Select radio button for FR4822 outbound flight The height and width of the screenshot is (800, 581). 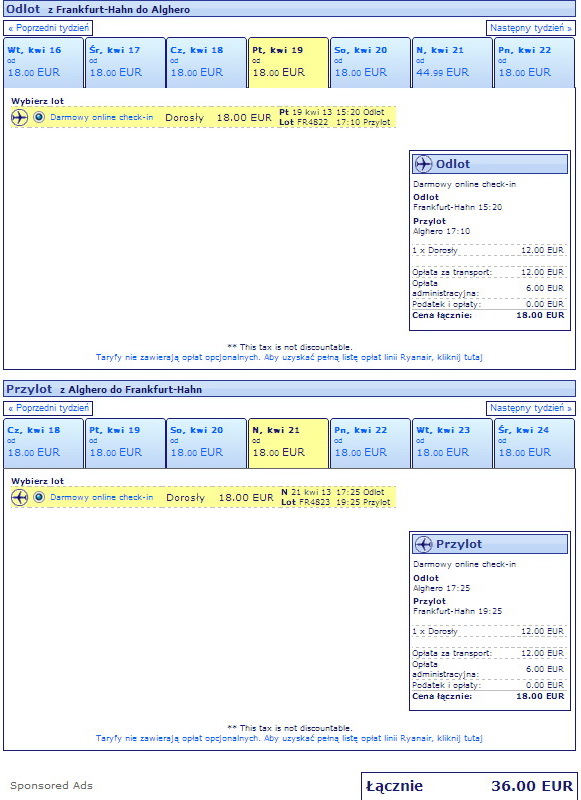pos(39,117)
